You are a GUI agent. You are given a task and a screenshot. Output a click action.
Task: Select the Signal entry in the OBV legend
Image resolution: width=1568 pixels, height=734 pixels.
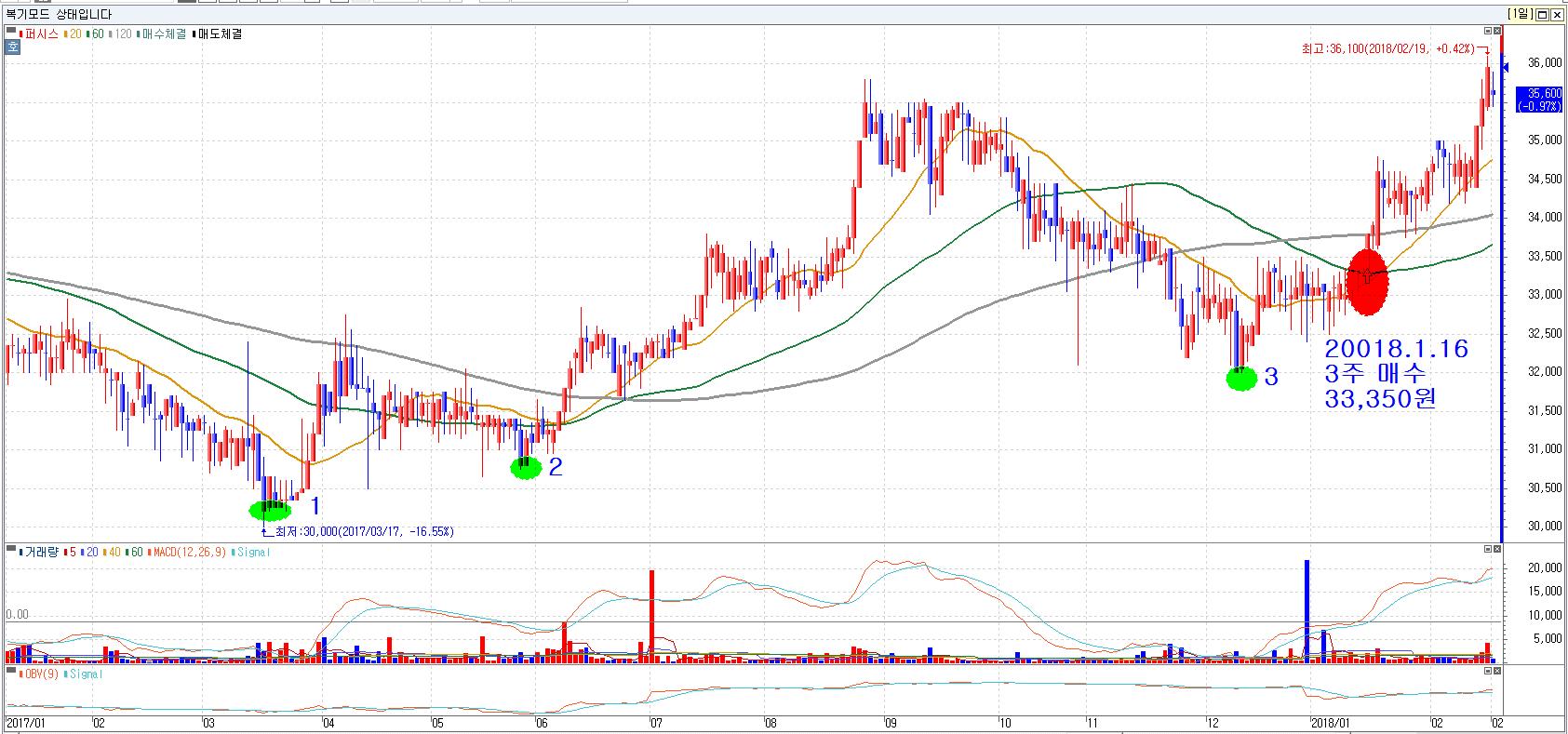(83, 673)
